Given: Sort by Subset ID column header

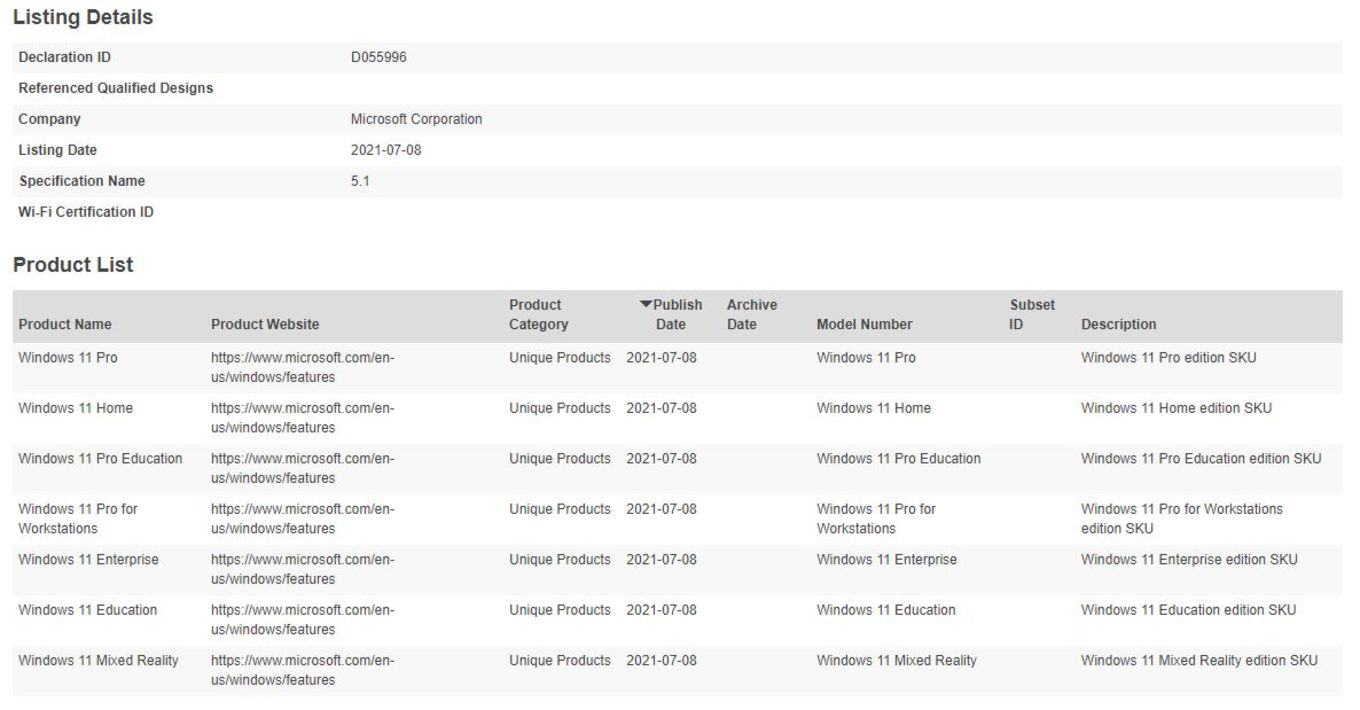Looking at the screenshot, I should click(x=1032, y=314).
